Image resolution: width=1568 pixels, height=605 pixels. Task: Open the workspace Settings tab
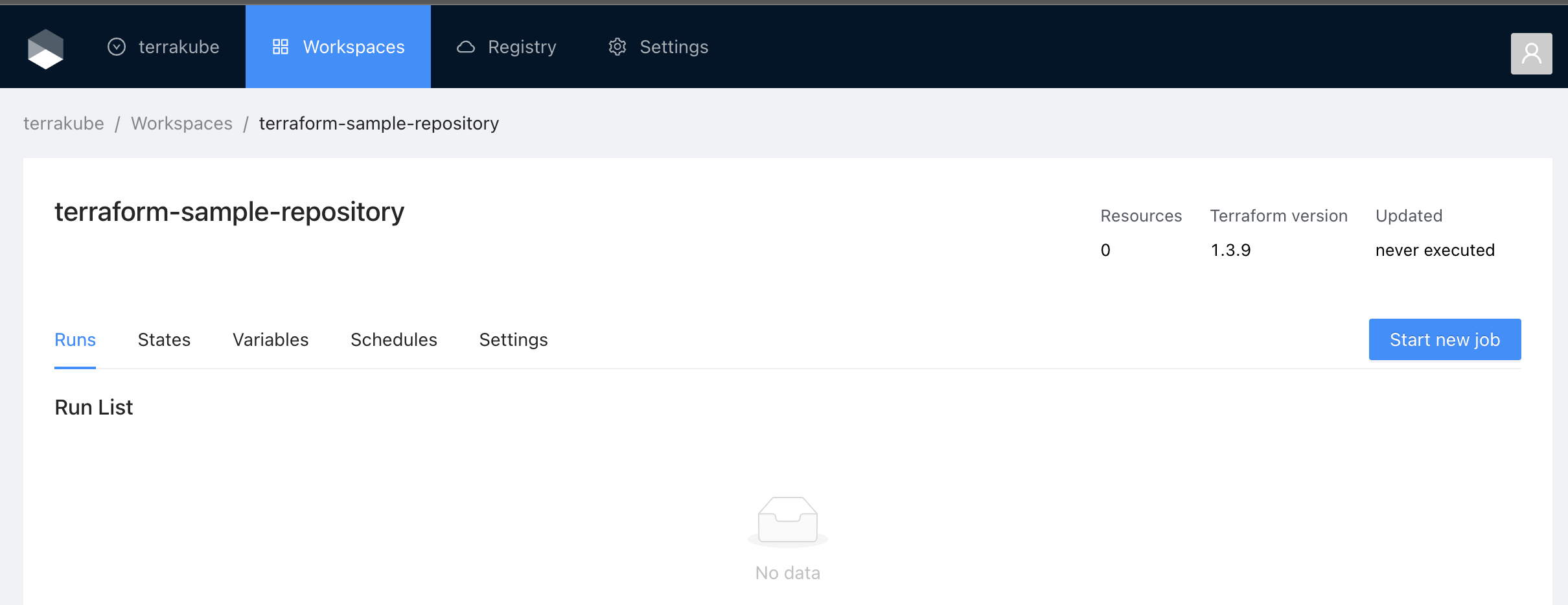513,340
